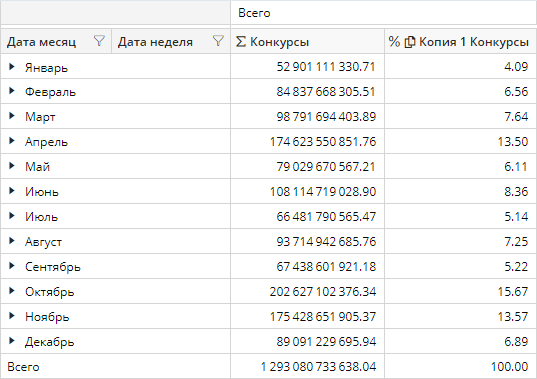The image size is (537, 379).
Task: Expand the Май row
Action: point(12,166)
